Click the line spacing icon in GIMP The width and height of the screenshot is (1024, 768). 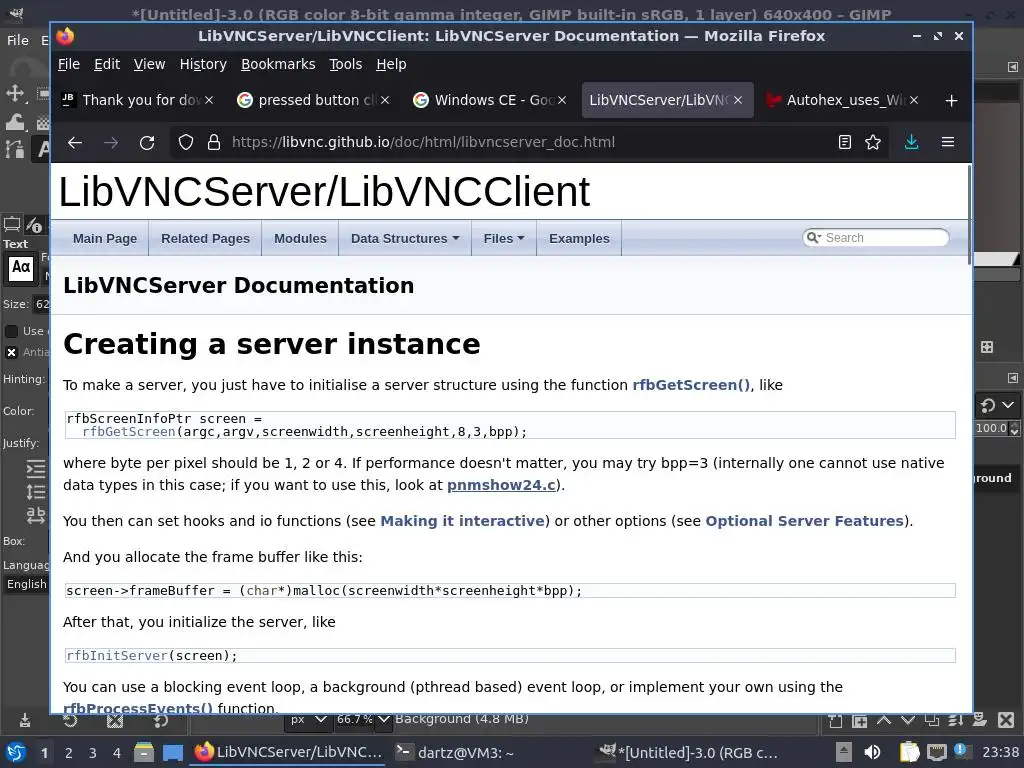pyautogui.click(x=35, y=492)
